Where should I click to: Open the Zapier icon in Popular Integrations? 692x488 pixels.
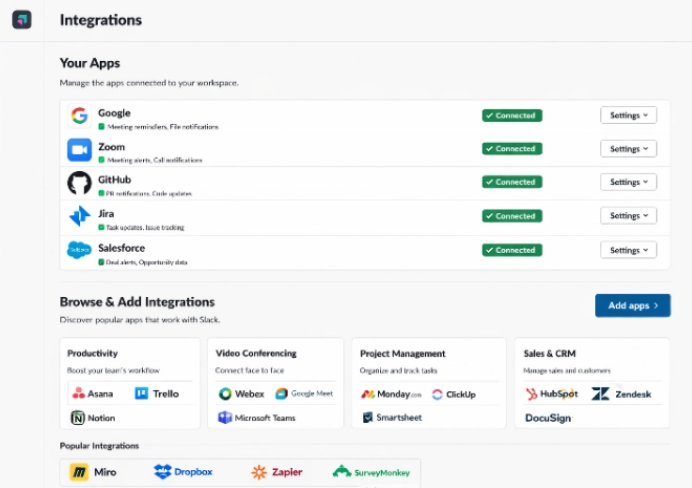(259, 472)
